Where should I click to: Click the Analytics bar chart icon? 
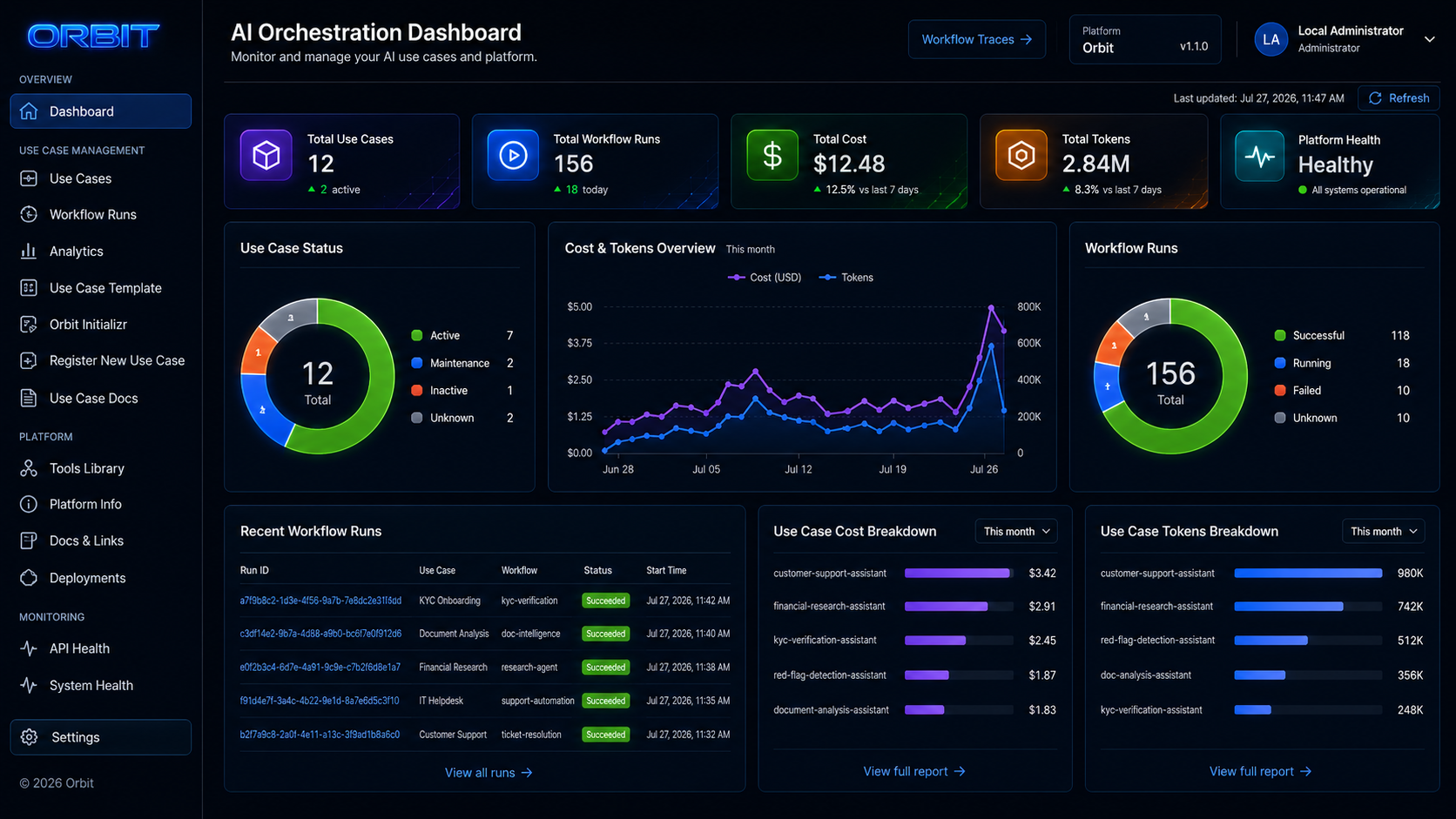point(29,251)
